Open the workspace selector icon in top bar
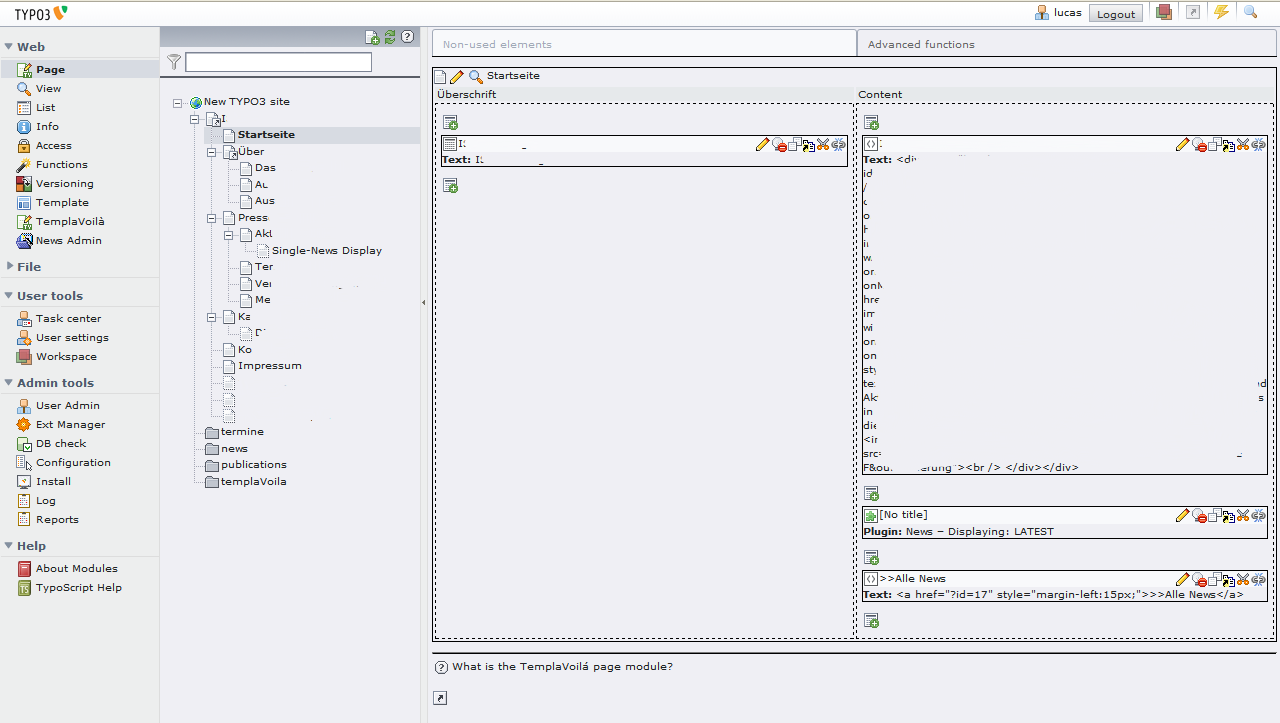Viewport: 1280px width, 723px height. pos(1163,12)
